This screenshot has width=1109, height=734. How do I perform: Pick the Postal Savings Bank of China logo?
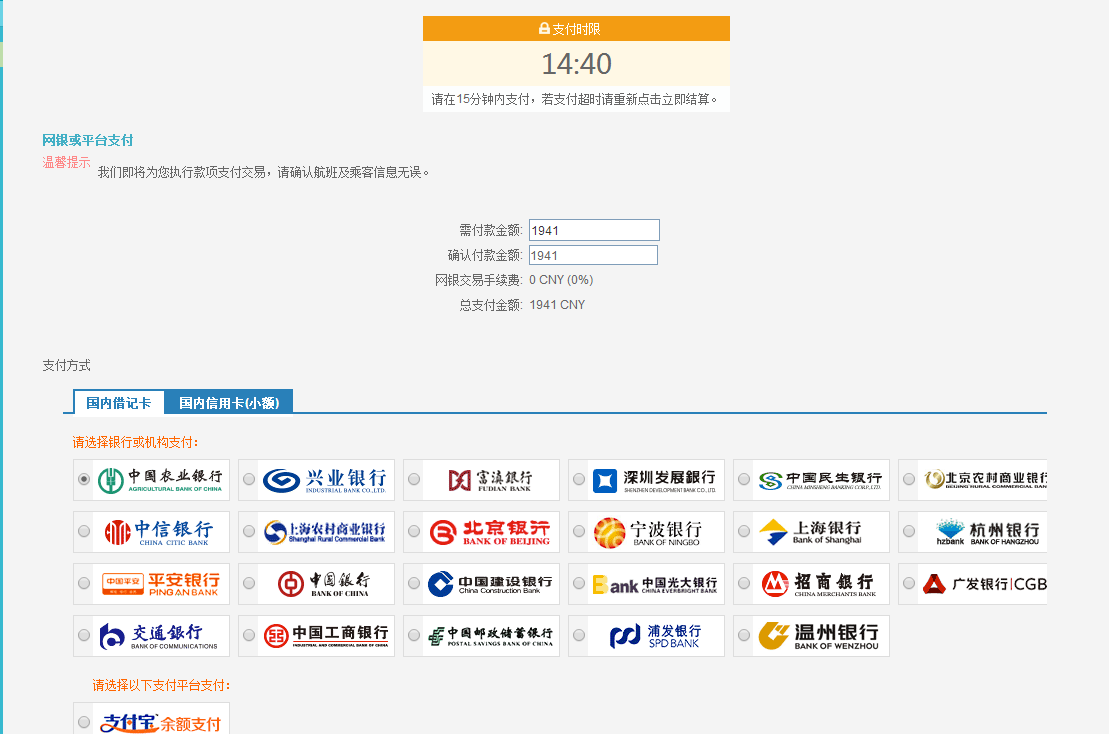[490, 636]
